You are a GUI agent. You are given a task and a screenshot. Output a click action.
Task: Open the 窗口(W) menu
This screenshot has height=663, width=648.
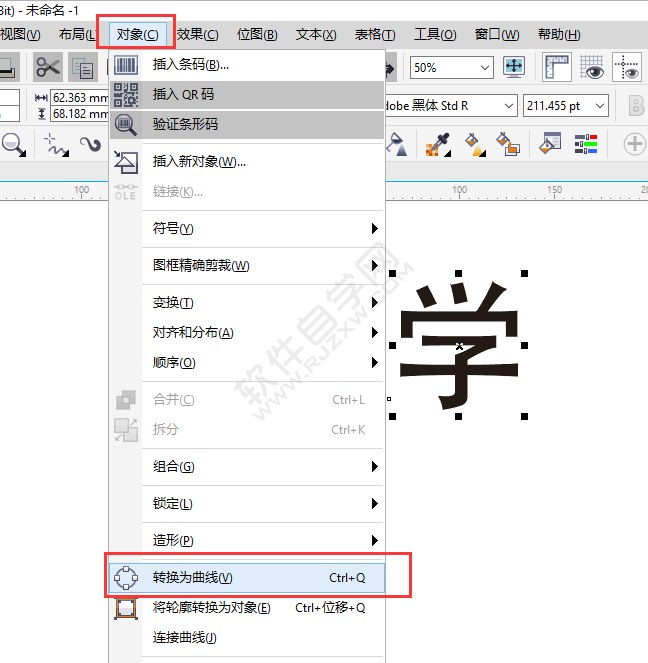pyautogui.click(x=497, y=34)
